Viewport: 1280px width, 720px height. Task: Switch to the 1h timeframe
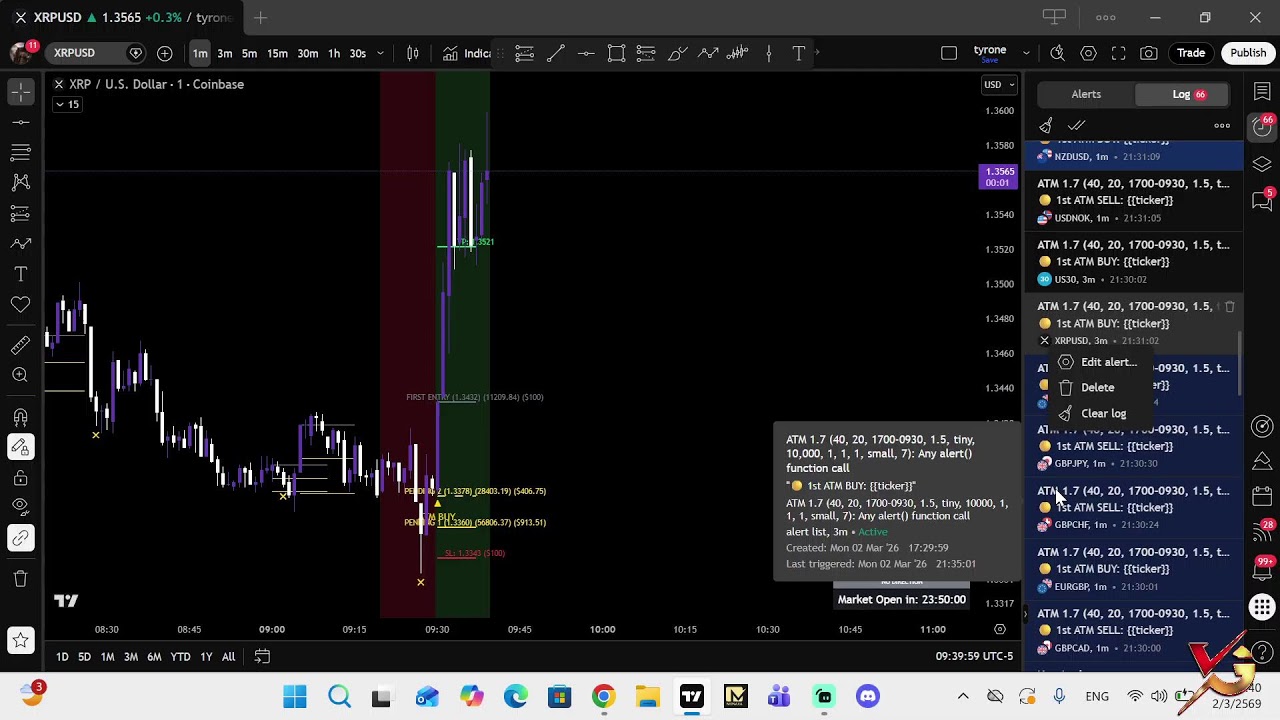point(334,53)
